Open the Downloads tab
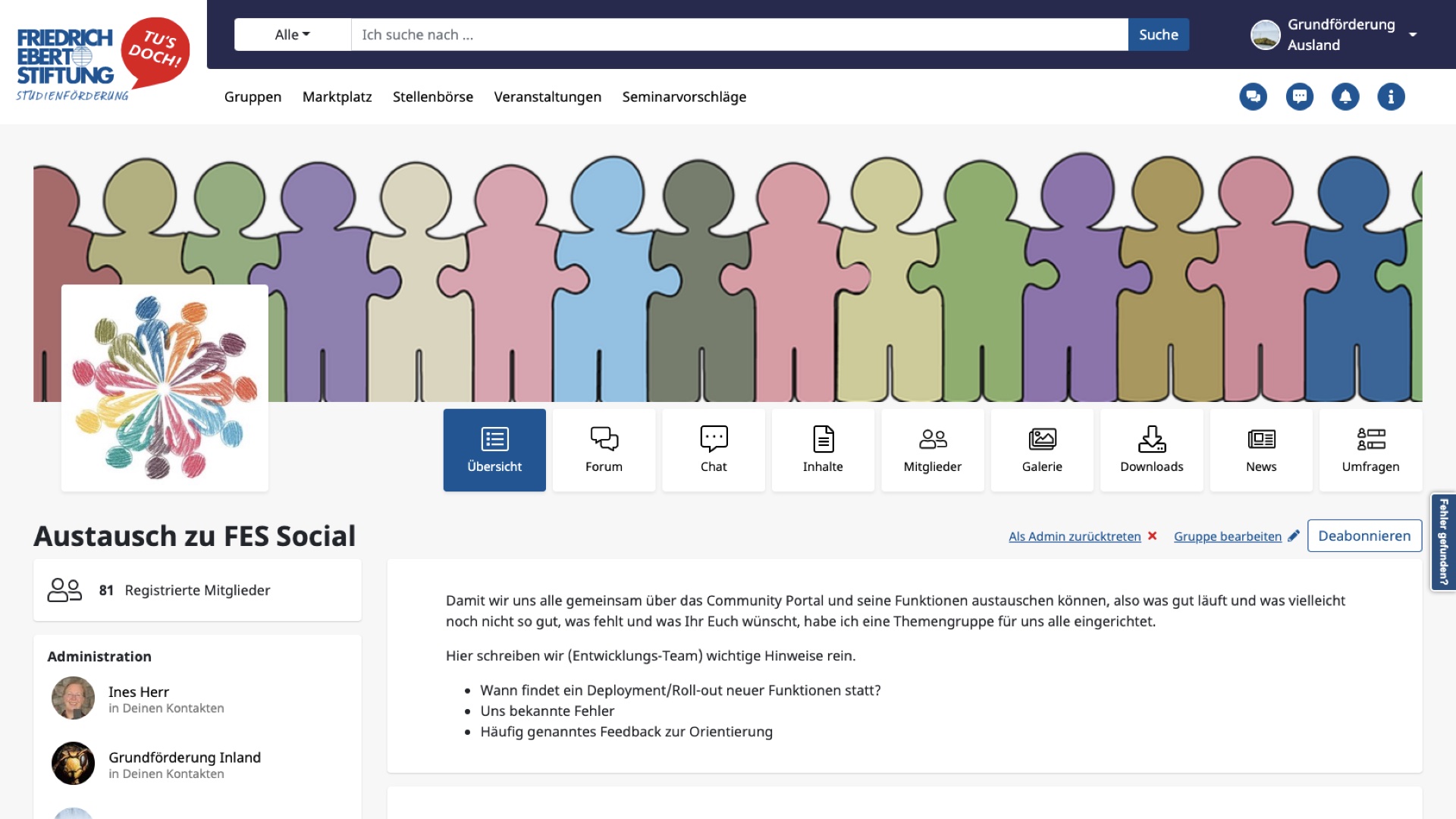The image size is (1456, 819). pos(1152,450)
